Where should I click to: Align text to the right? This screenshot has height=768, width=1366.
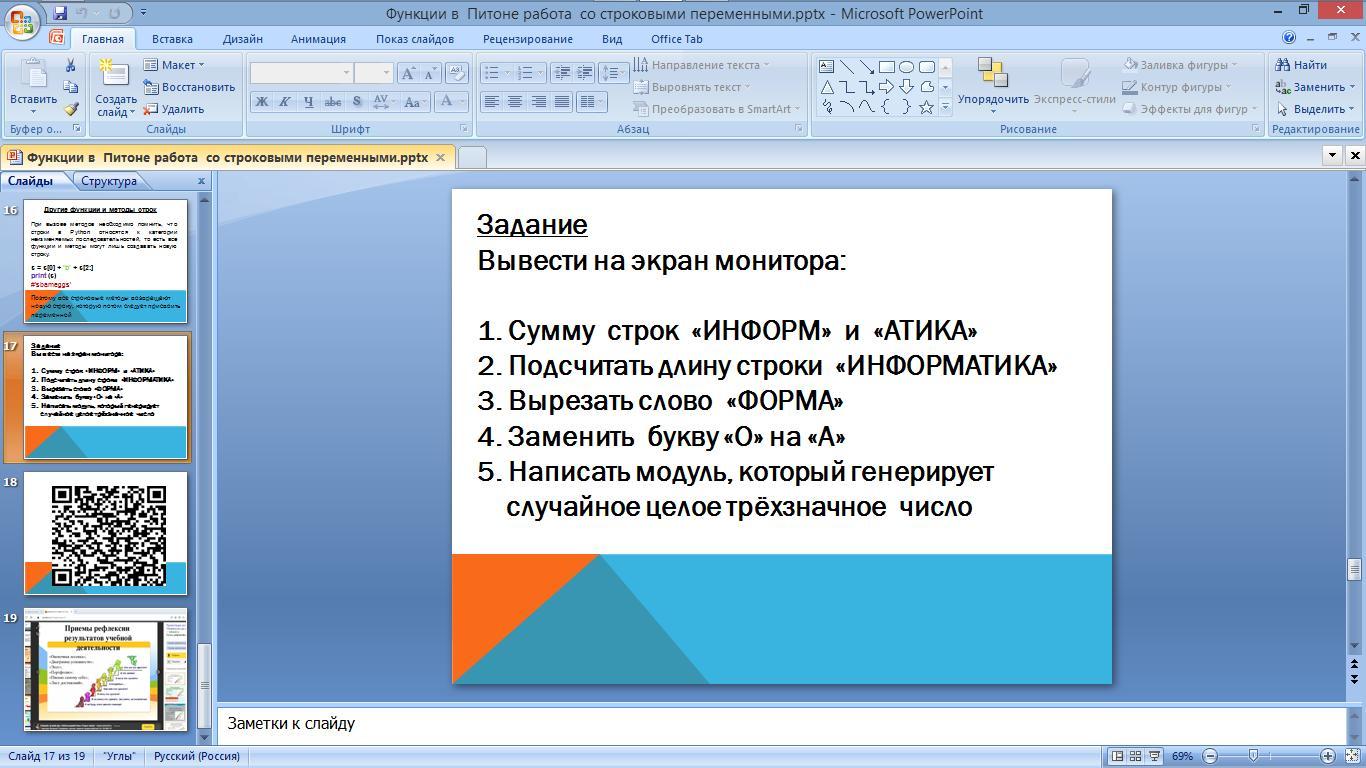point(538,101)
